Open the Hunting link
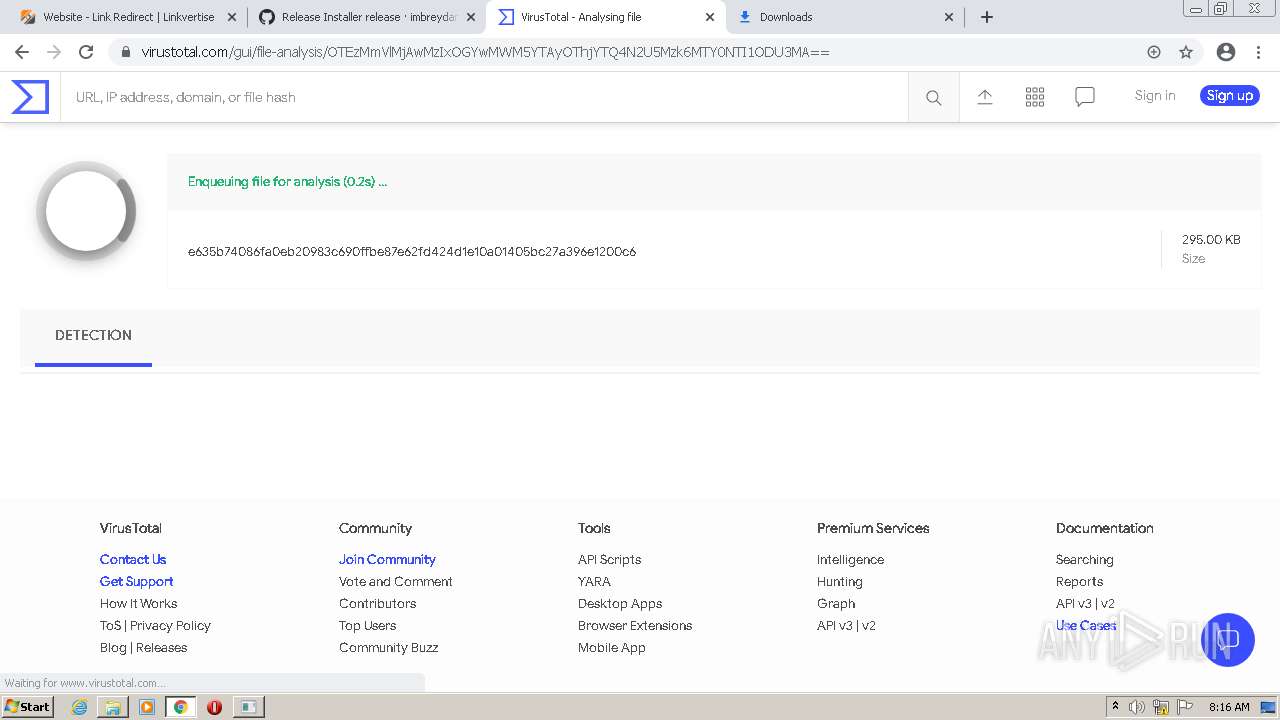Image resolution: width=1280 pixels, height=720 pixels. (840, 581)
